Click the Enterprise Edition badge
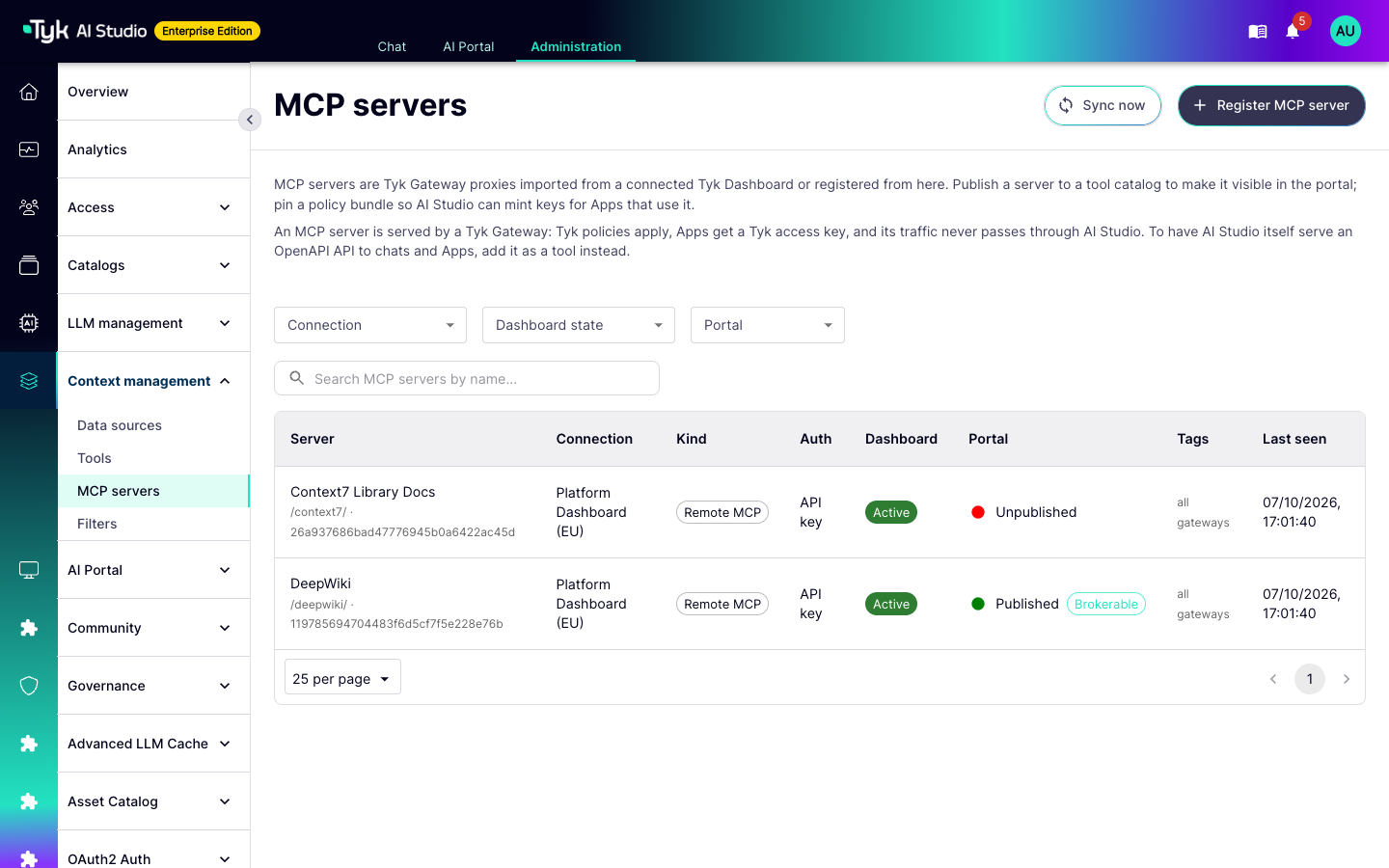Viewport: 1389px width, 868px height. point(207,31)
